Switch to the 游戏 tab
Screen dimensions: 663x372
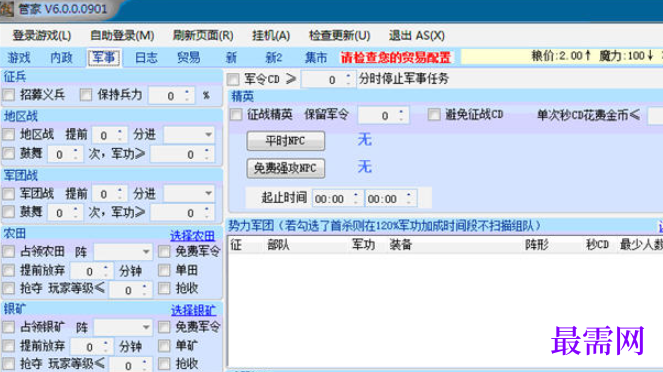pos(19,57)
